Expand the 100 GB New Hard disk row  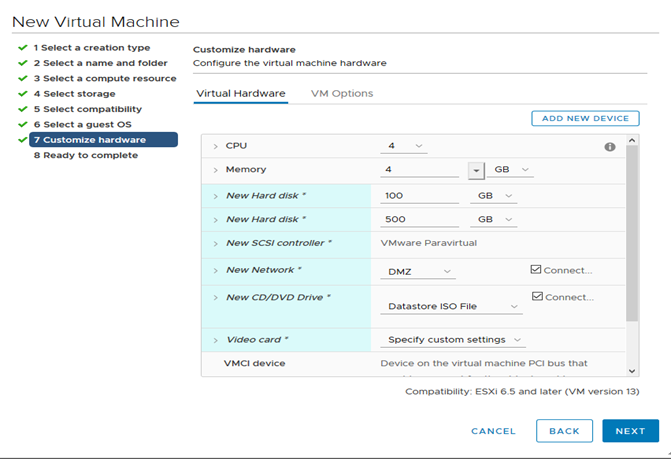pyautogui.click(x=215, y=196)
